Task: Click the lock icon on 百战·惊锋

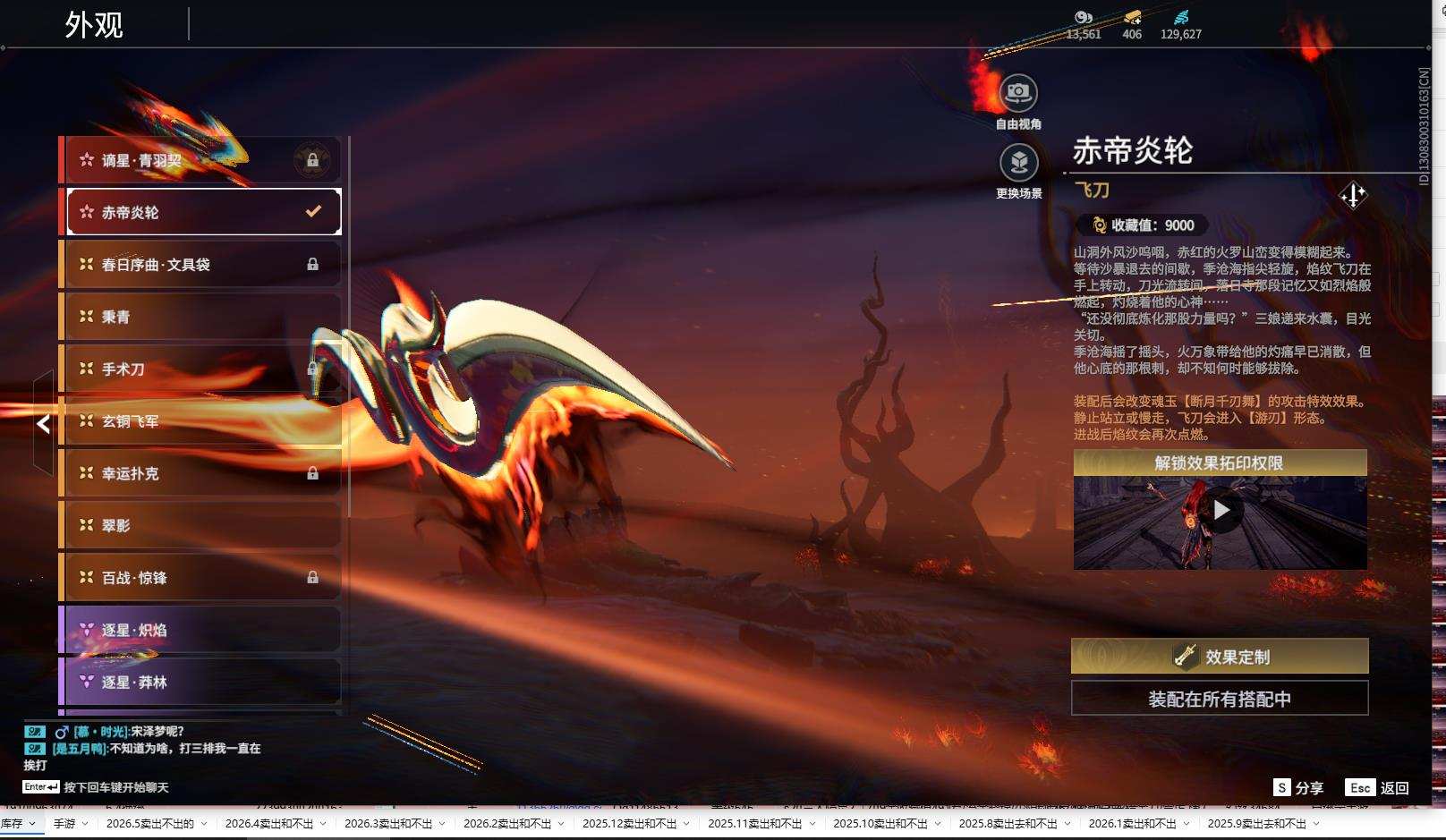Action: [312, 578]
